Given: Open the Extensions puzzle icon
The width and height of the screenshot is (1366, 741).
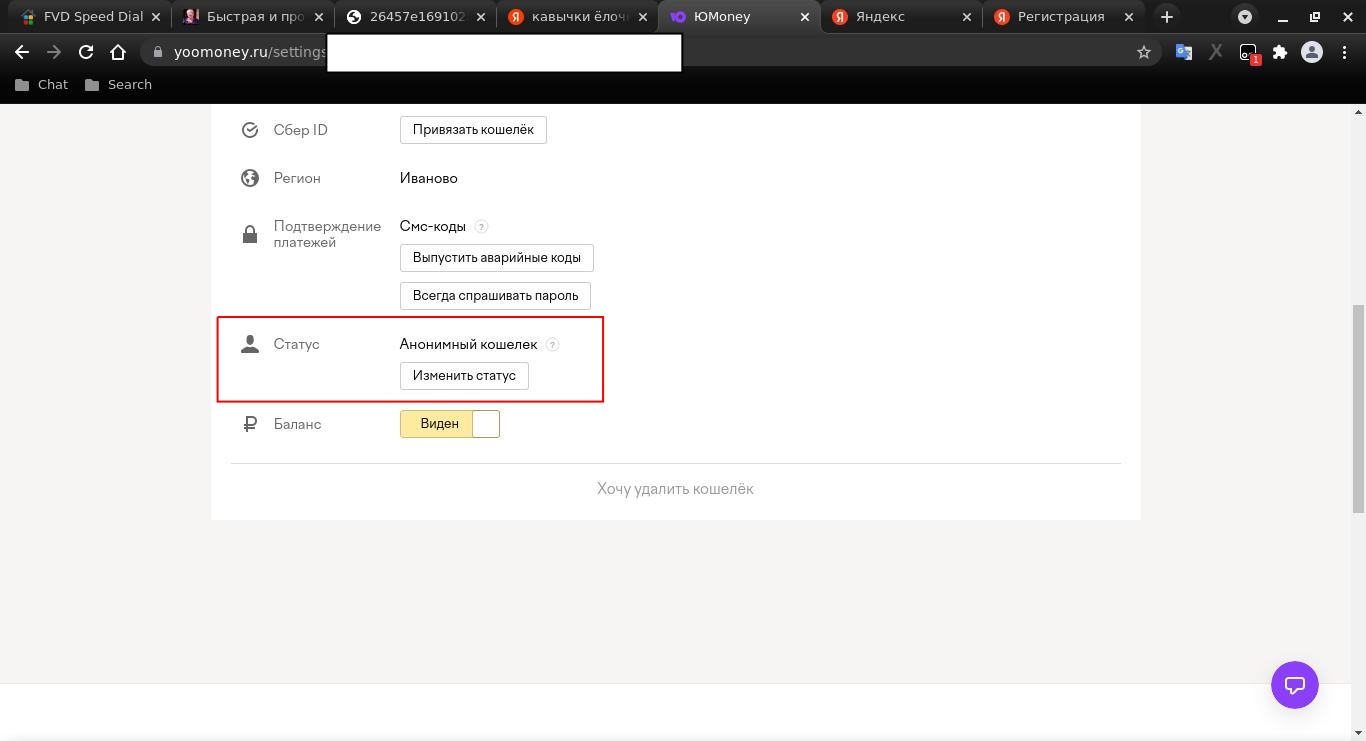Looking at the screenshot, I should (1279, 52).
